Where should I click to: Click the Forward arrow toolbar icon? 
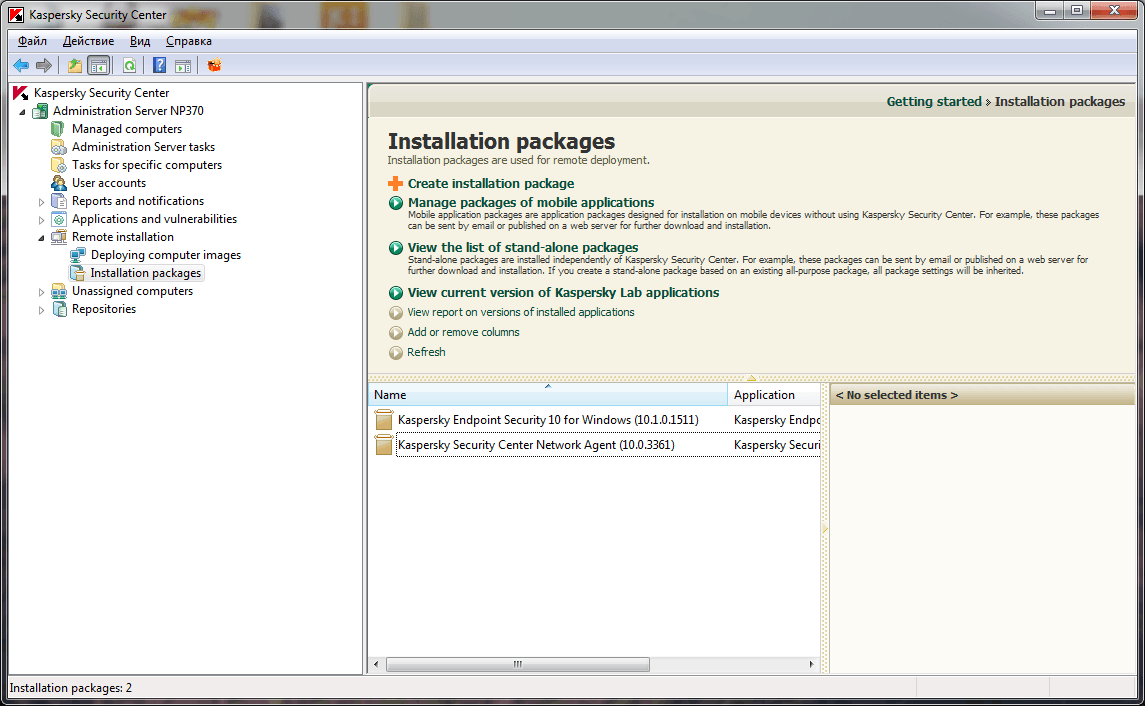tap(44, 66)
